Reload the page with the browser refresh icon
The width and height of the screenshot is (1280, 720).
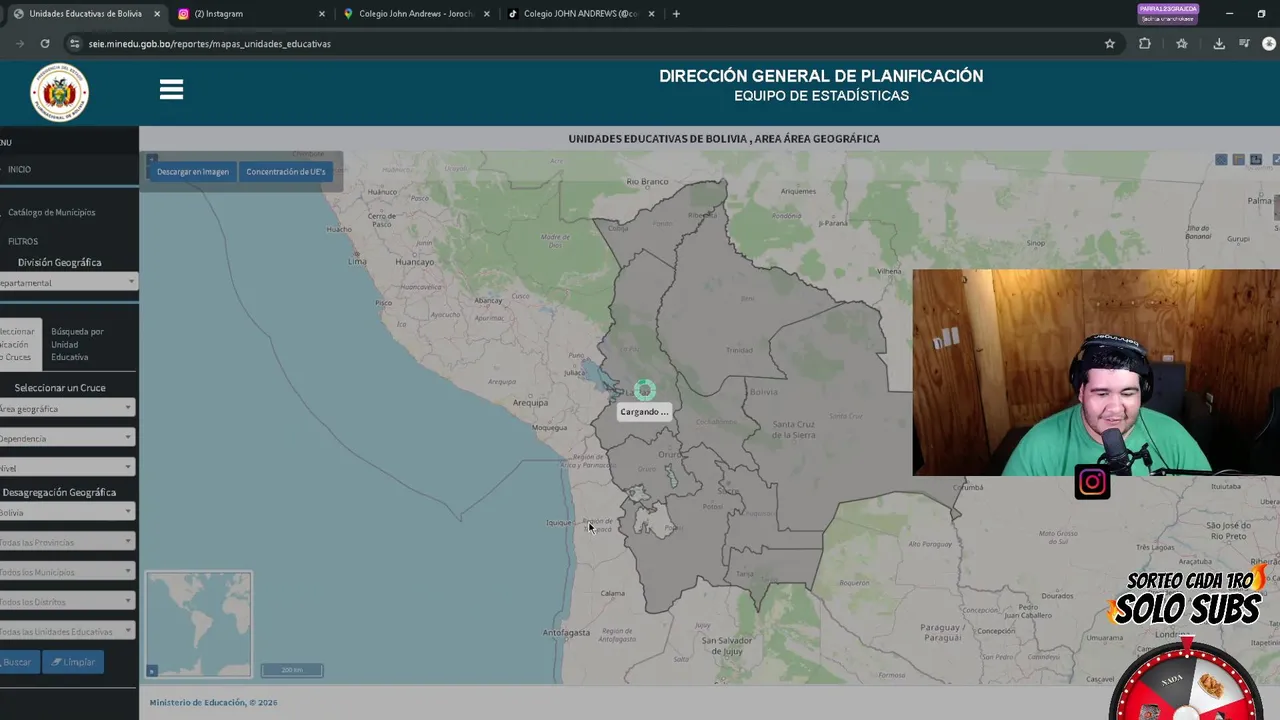(x=45, y=44)
